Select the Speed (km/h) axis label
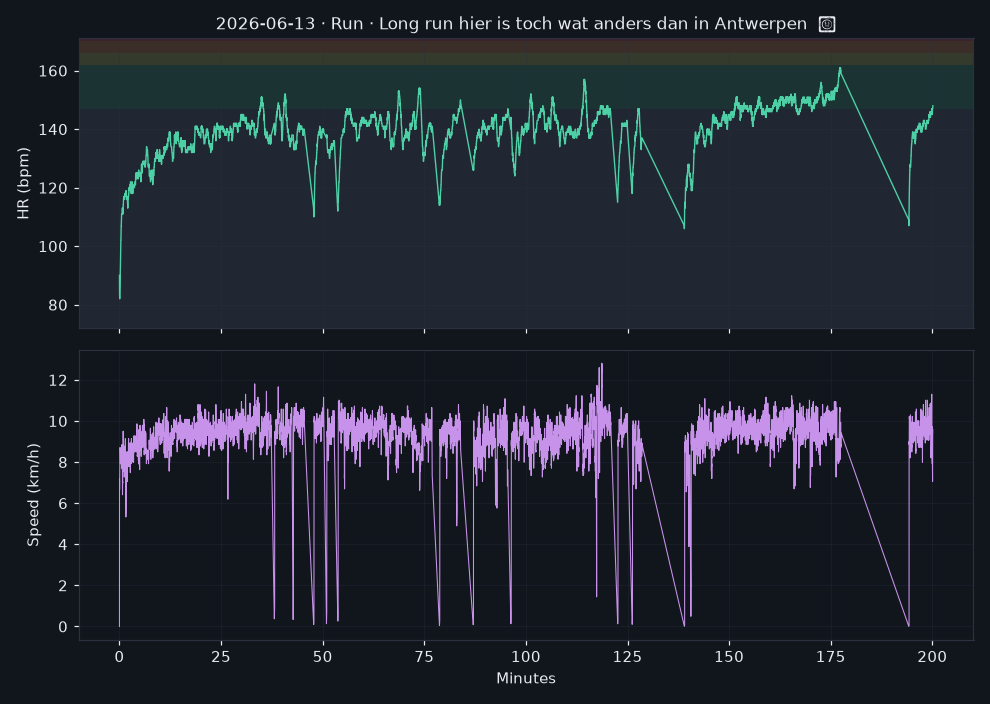This screenshot has height=704, width=990. [x=33, y=495]
